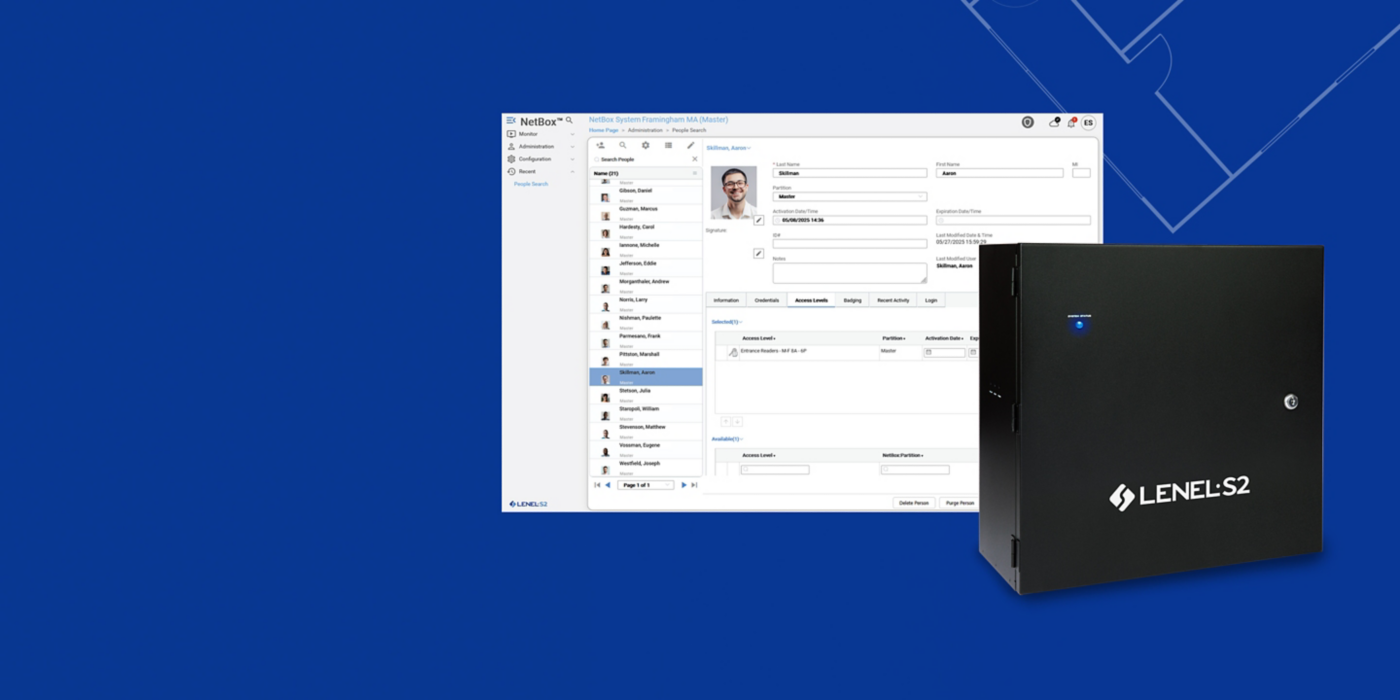Click the Configuration gear icon in sidebar

(x=511, y=159)
